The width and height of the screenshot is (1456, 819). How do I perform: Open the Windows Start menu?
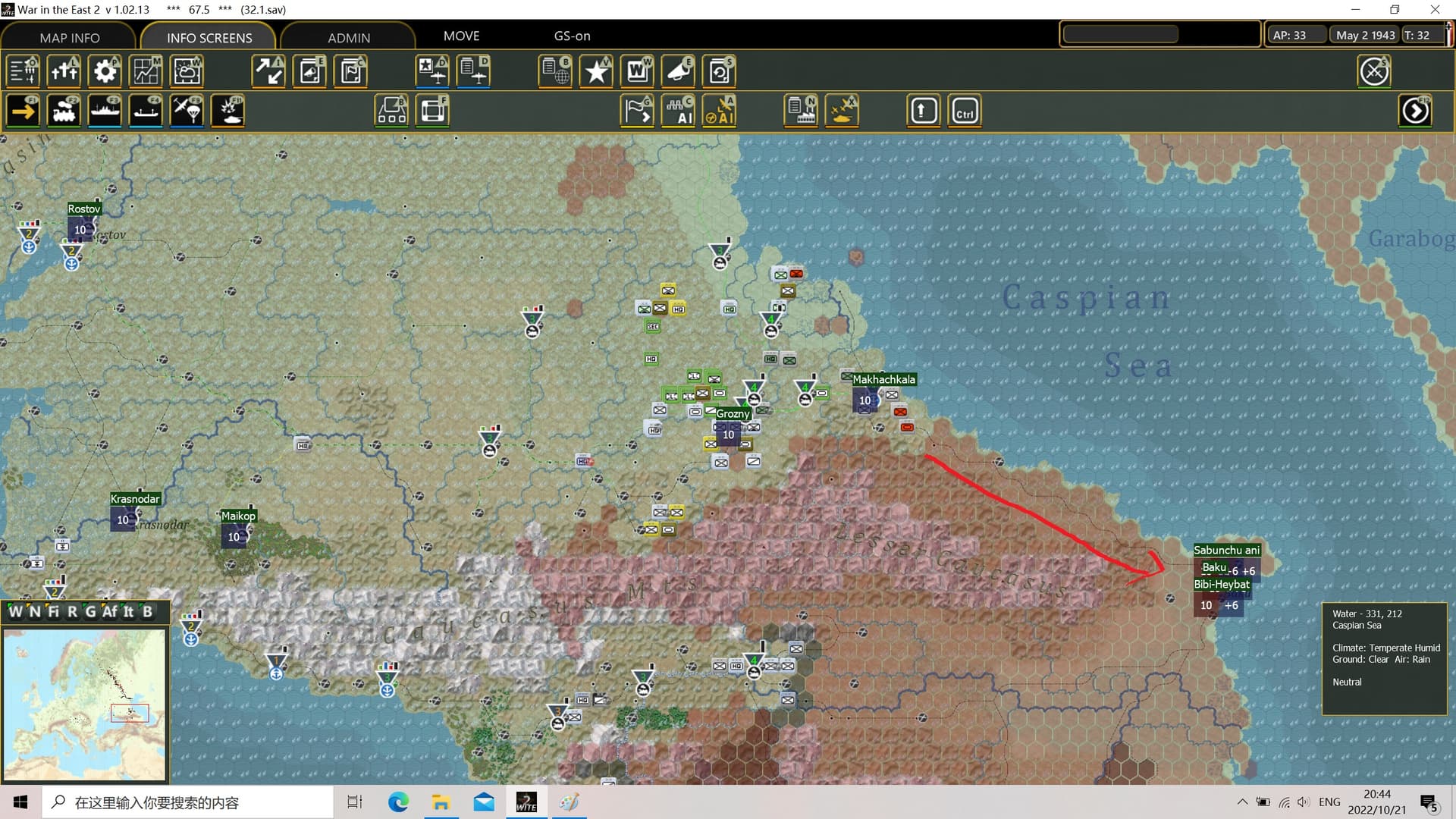[x=20, y=802]
